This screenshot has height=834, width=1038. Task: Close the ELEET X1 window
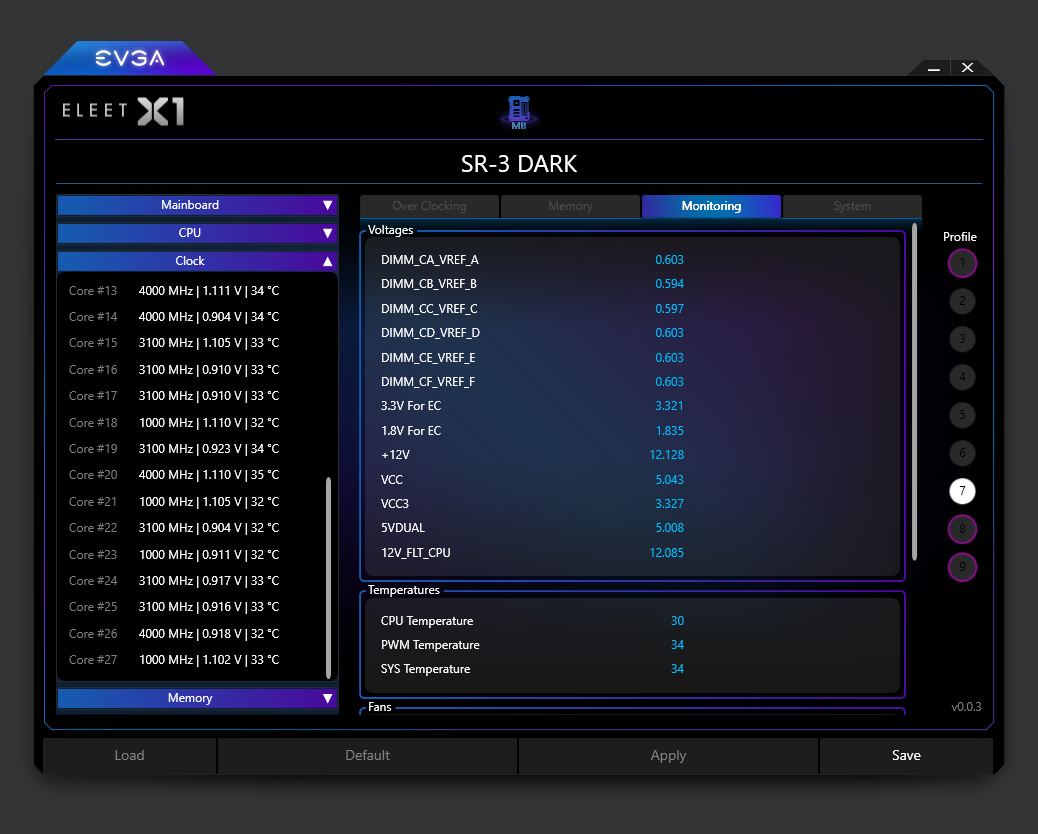[967, 68]
